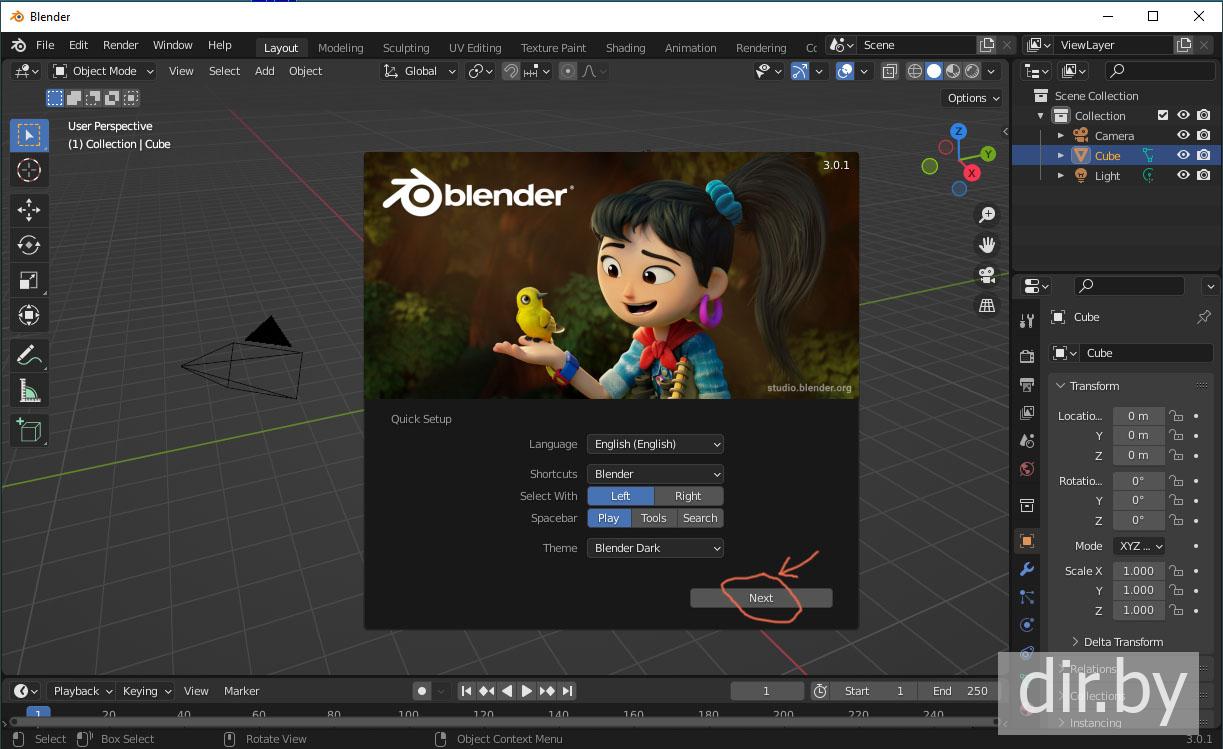The width and height of the screenshot is (1223, 749).
Task: Click the timeline playhead at frame 1
Action: point(38,714)
